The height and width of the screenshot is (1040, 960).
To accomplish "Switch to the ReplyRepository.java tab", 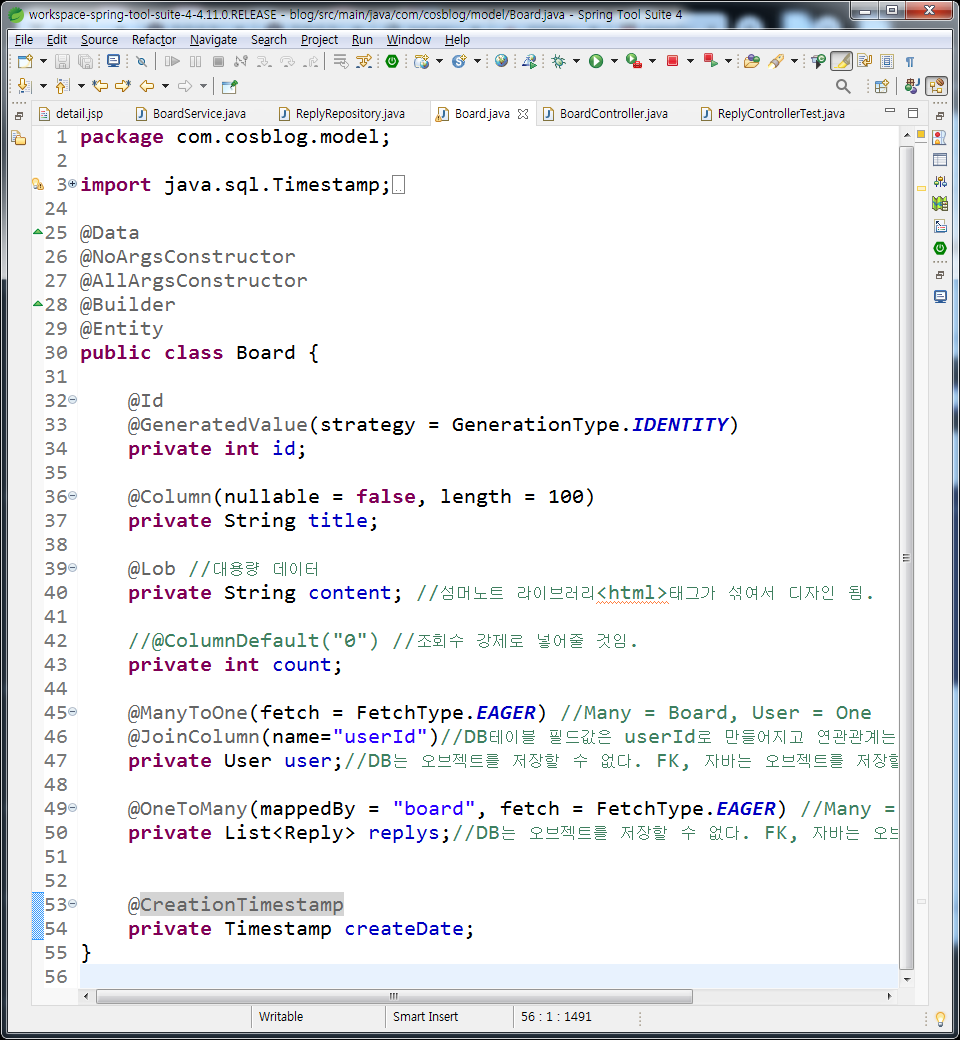I will 342,113.
